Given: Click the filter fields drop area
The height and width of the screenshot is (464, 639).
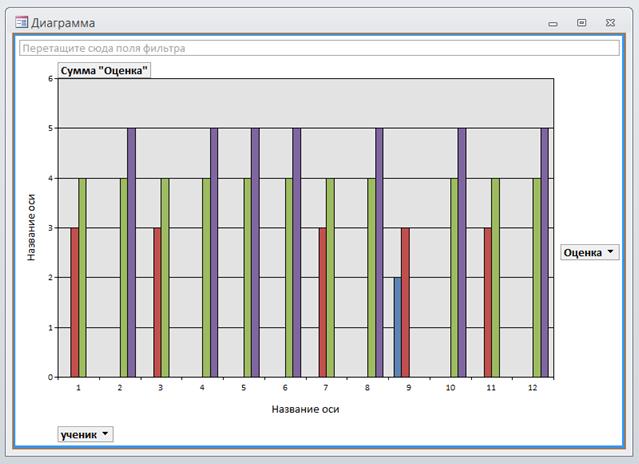Looking at the screenshot, I should pyautogui.click(x=319, y=48).
